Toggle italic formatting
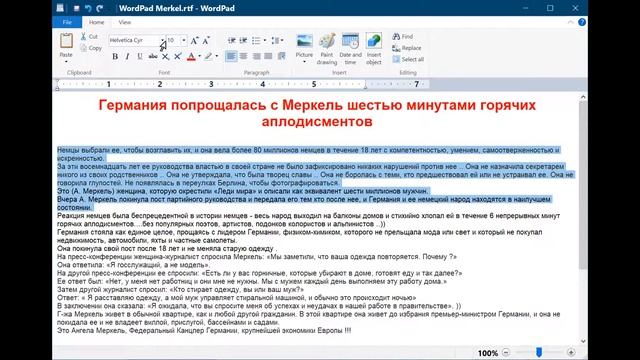Viewport: 640px width, 360px height. pos(127,56)
